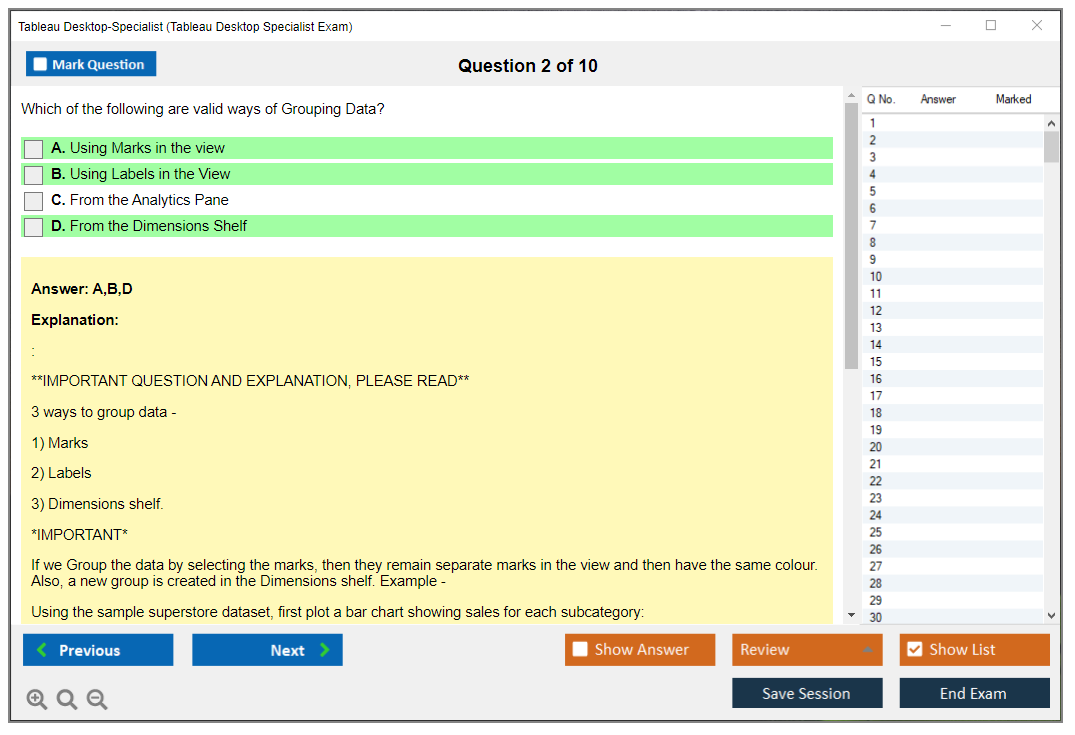The height and width of the screenshot is (735, 1075).
Task: Disable the Show List checkbox
Action: point(914,650)
